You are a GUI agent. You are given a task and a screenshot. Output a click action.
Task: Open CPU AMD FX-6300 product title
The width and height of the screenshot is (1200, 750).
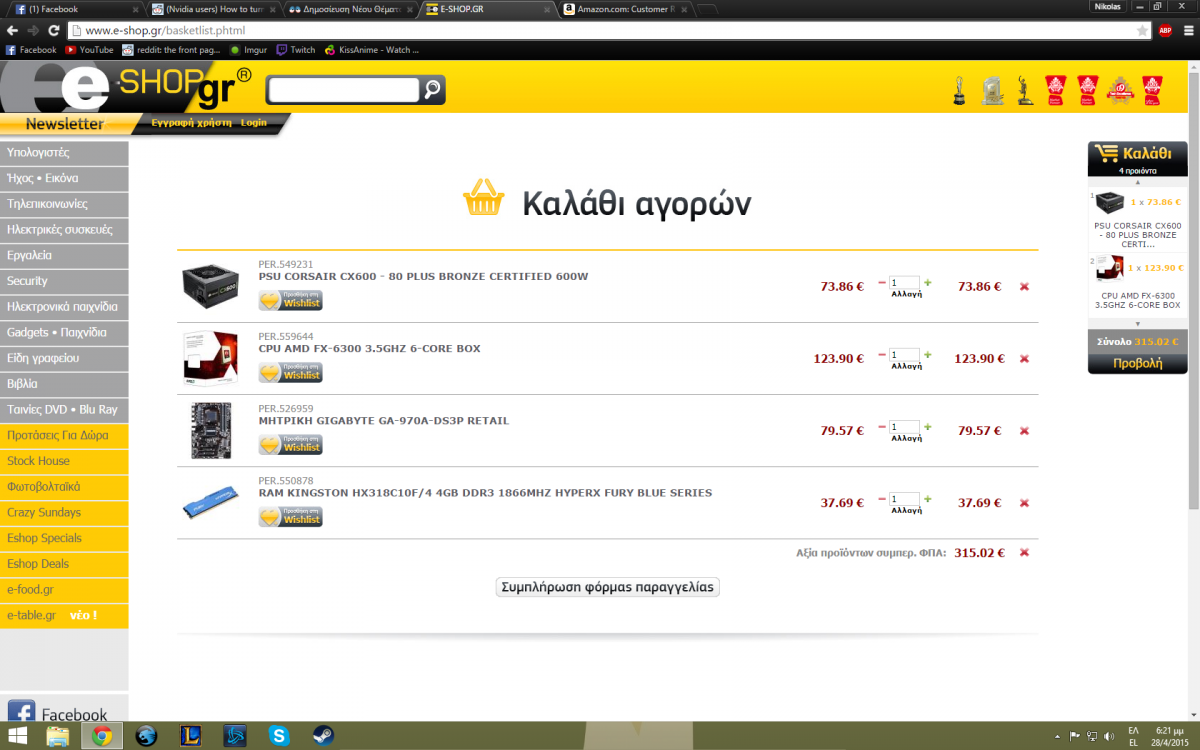pyautogui.click(x=369, y=349)
